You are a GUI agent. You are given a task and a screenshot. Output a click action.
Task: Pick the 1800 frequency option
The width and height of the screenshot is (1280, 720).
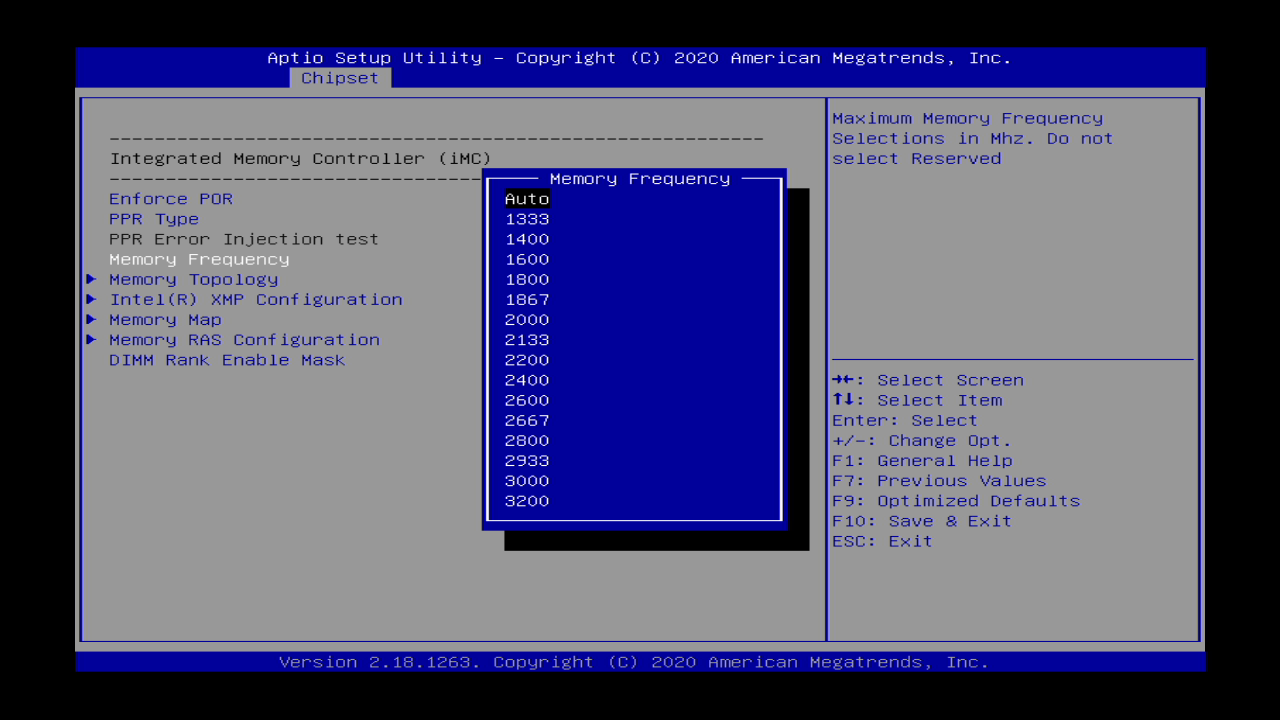click(x=527, y=279)
